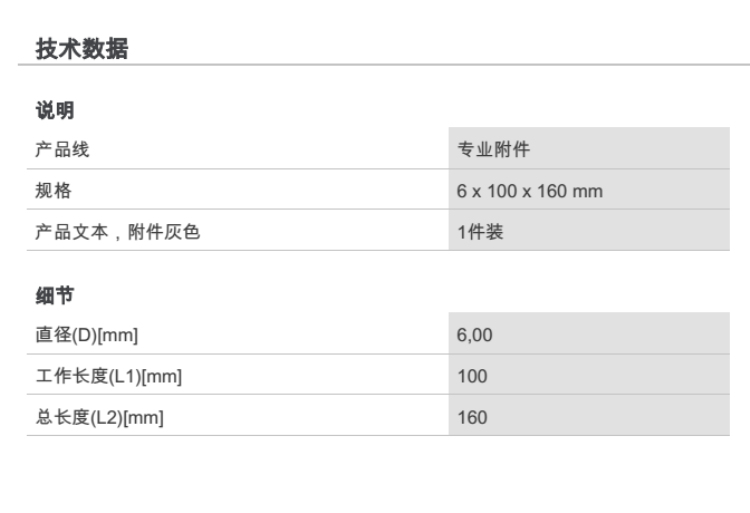Click the total length value 160 cell
This screenshot has width=750, height=513.
(472, 418)
